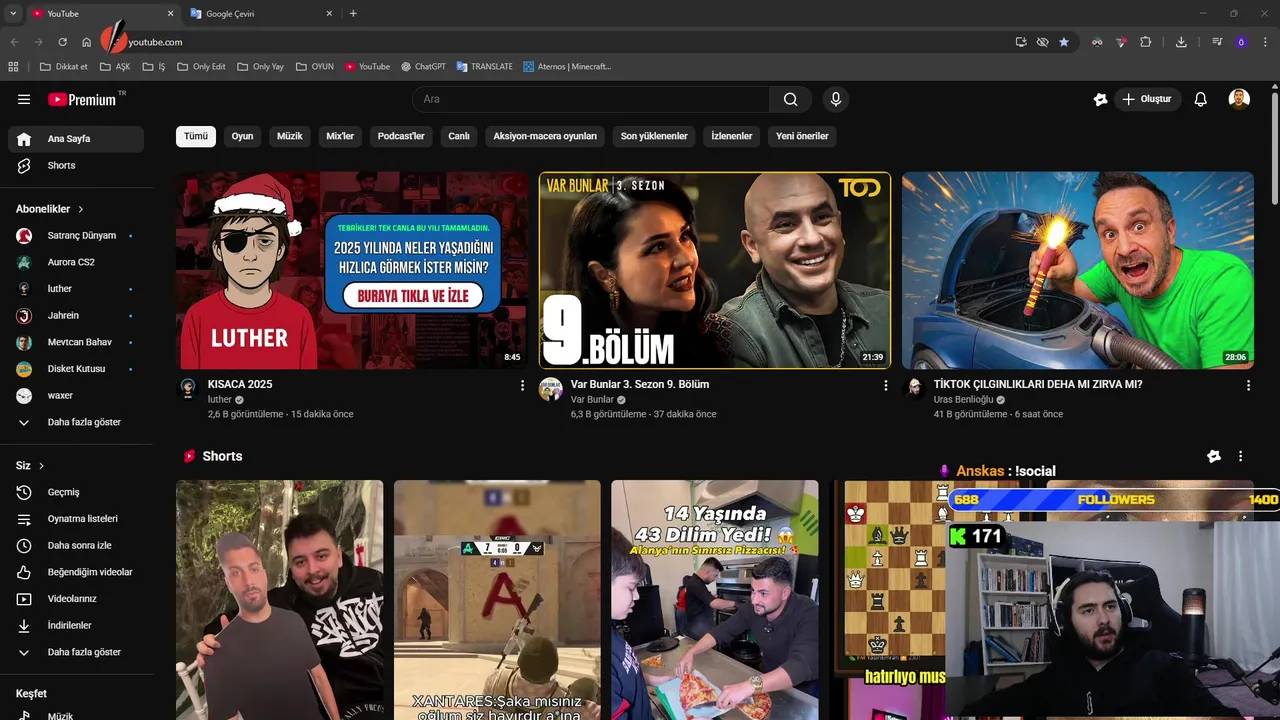Click the browser back arrow
The height and width of the screenshot is (720, 1280).
pos(14,42)
